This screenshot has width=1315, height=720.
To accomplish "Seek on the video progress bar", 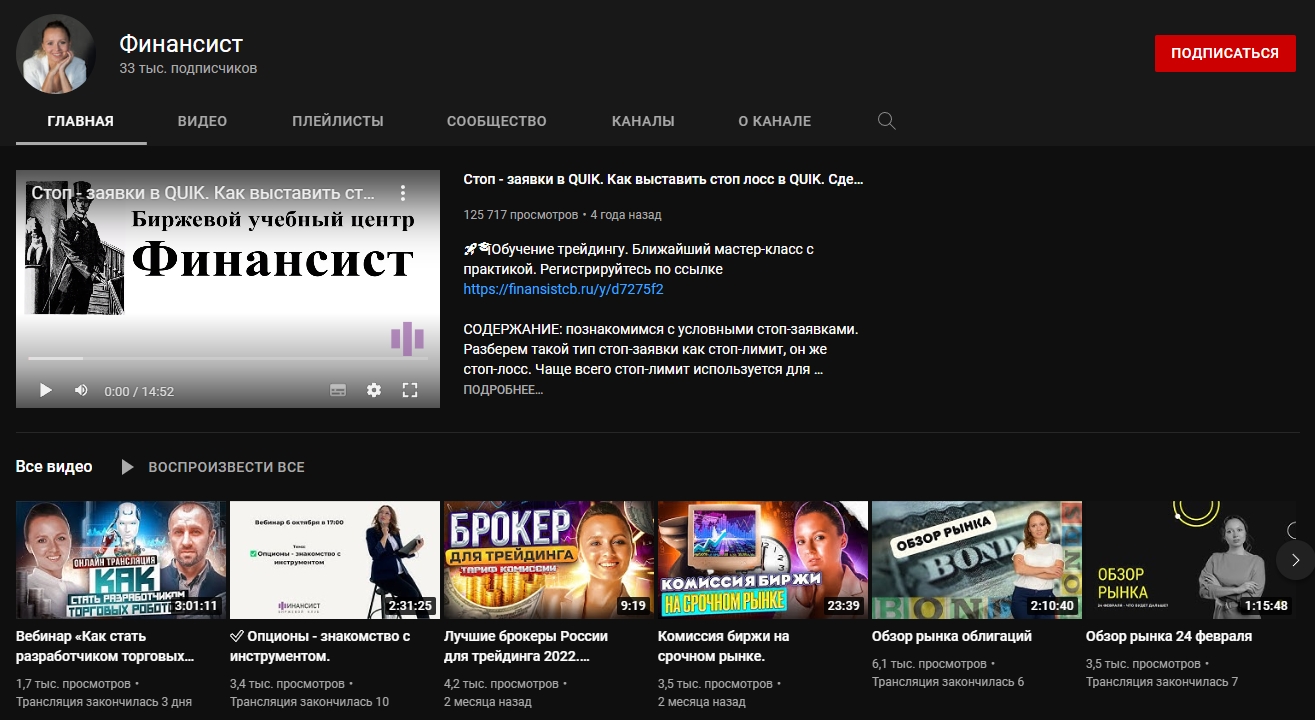I will click(x=228, y=358).
